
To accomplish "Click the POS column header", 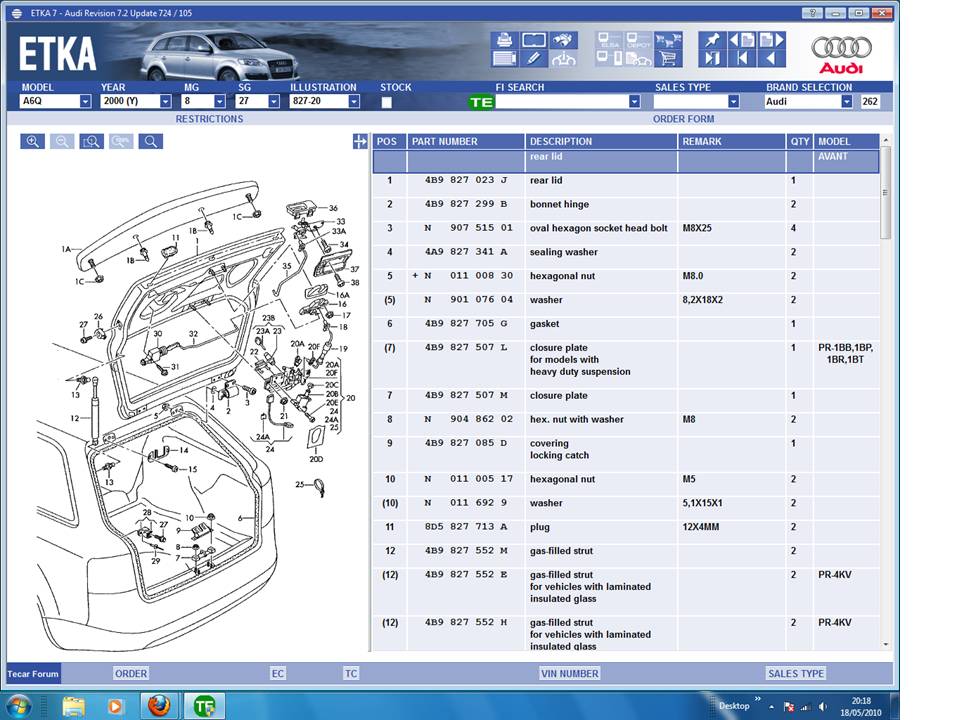I will [389, 141].
